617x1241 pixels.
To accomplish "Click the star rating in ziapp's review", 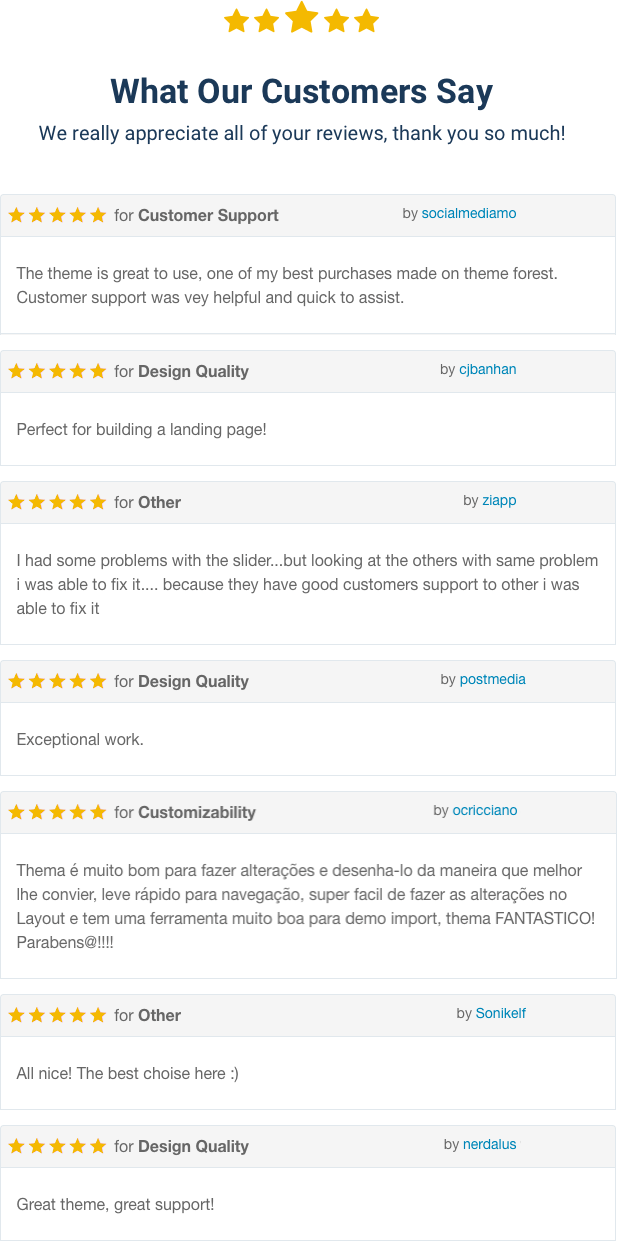I will 57,502.
